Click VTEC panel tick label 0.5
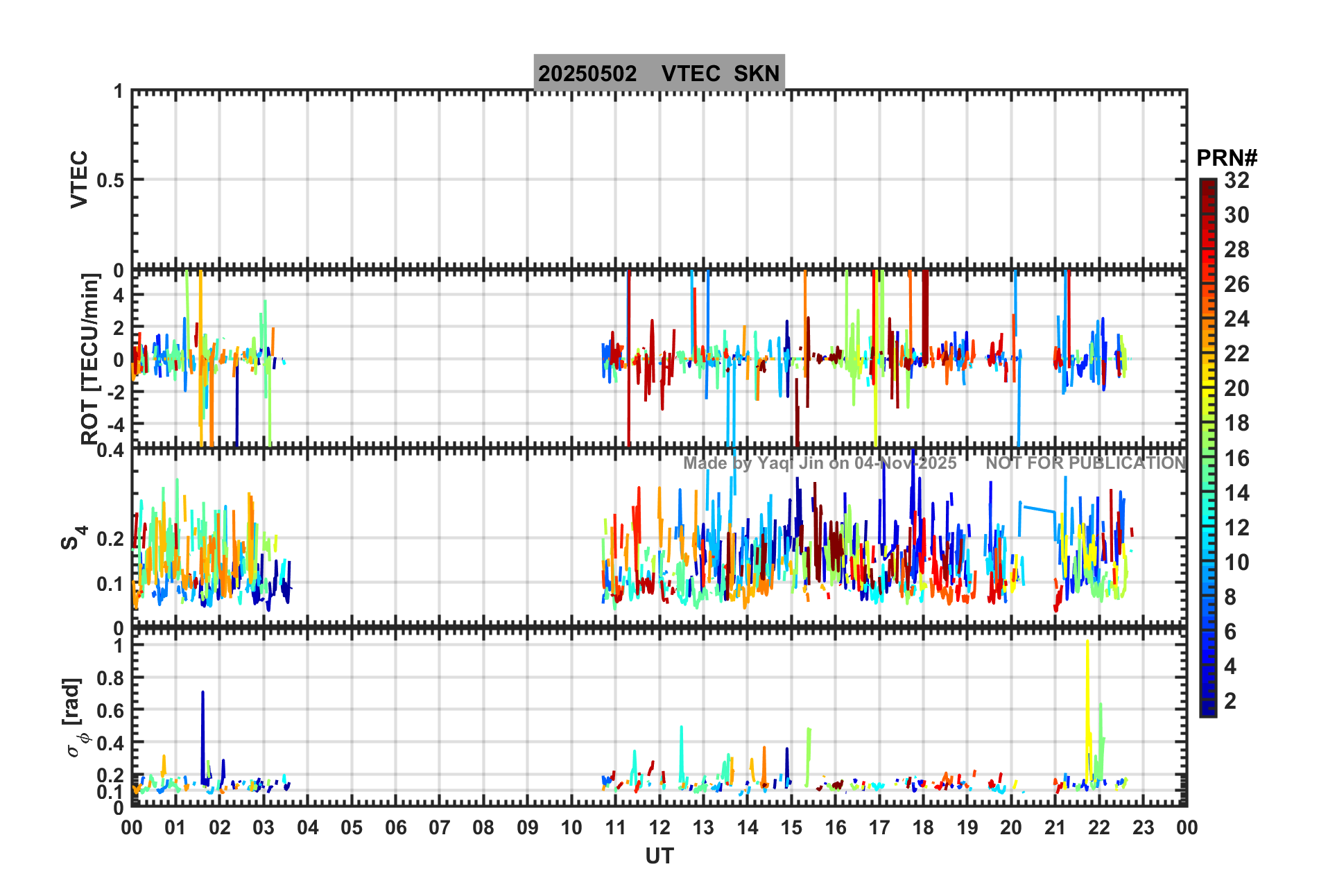This screenshot has height=896, width=1319. (x=110, y=180)
